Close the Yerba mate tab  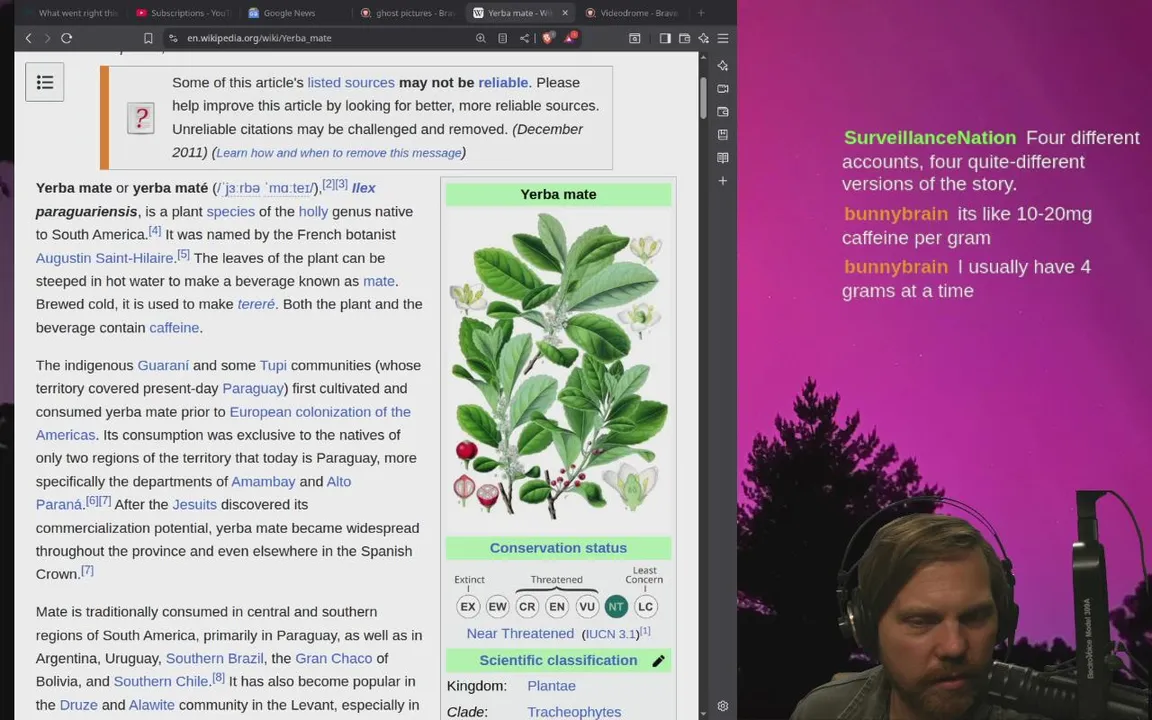point(565,13)
